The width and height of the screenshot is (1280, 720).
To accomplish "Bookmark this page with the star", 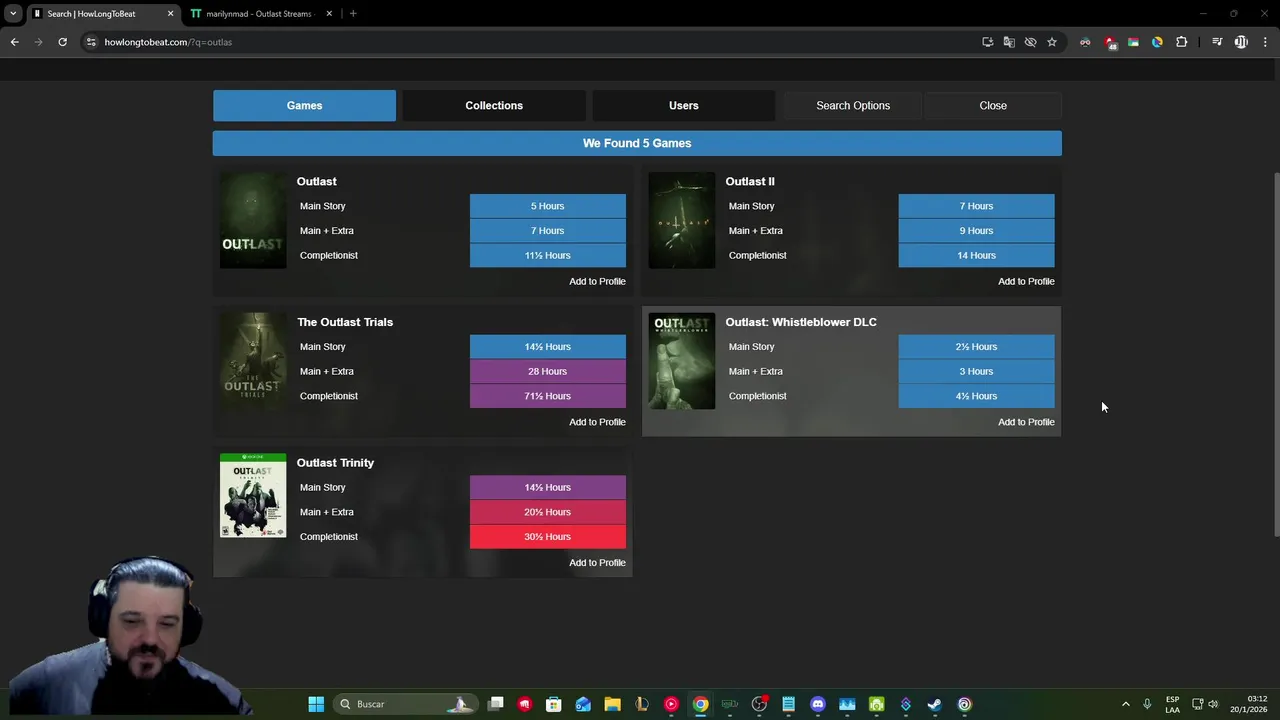I will pos(1052,42).
